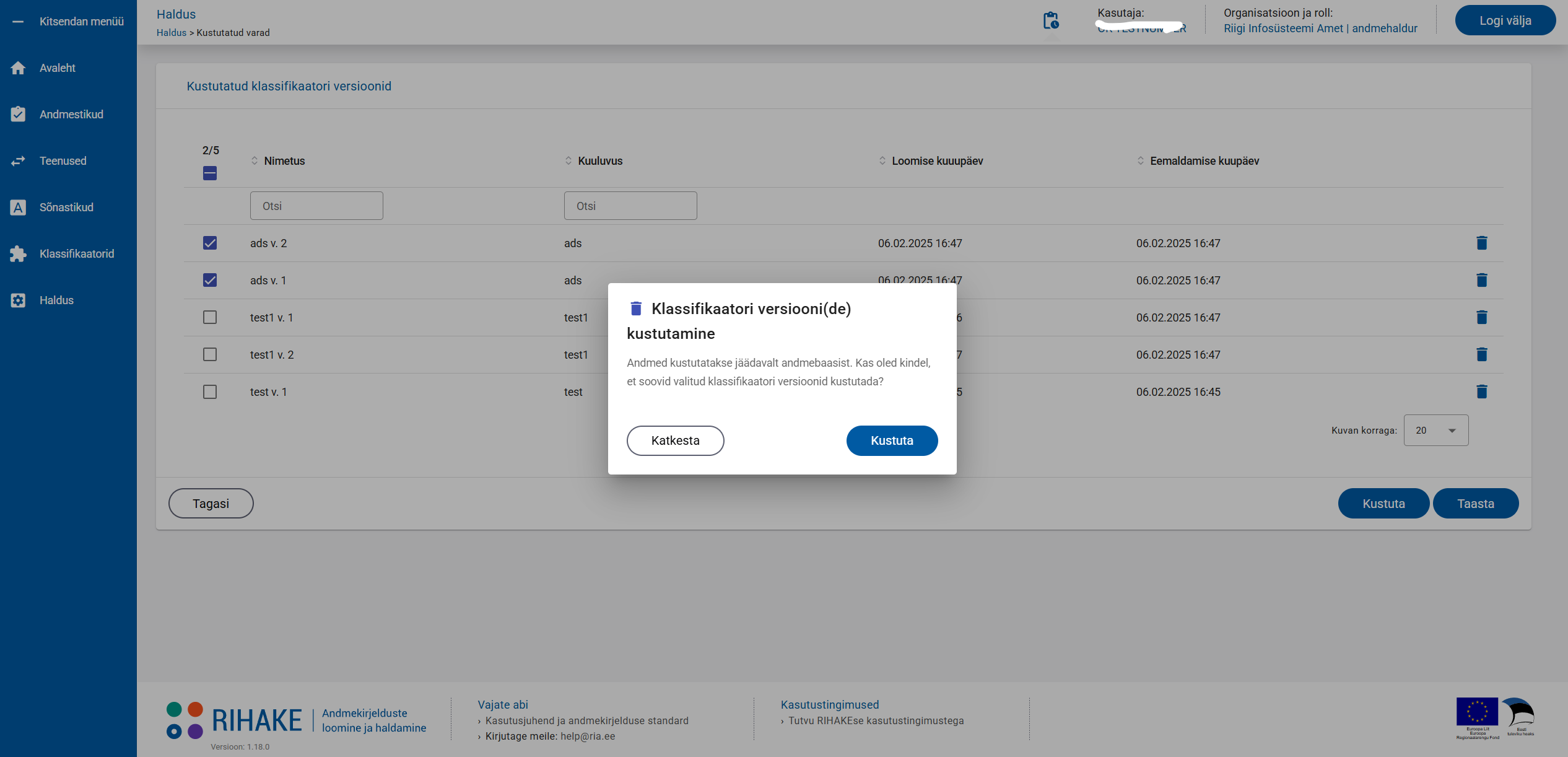The height and width of the screenshot is (757, 1568).
Task: Click Sõnastikud letter A icon
Action: [19, 208]
